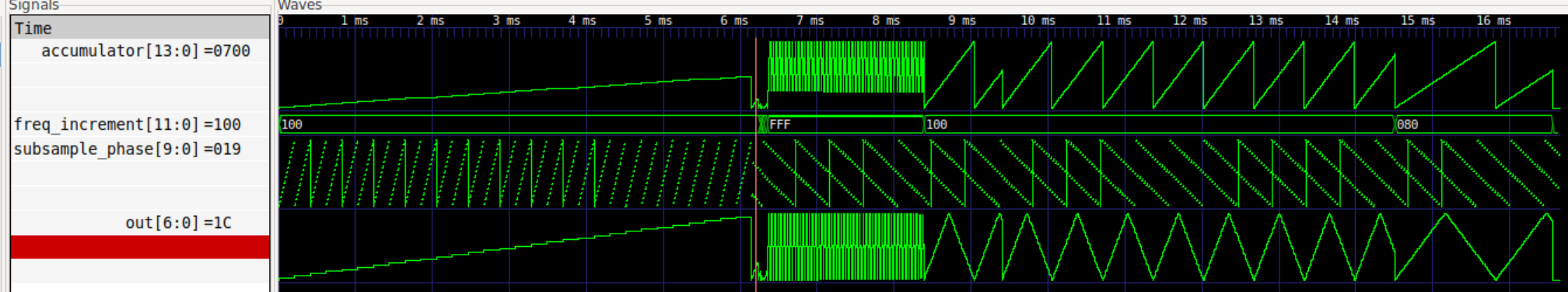Click the 12 ms mark on time ruler
Viewport: 1568px width, 292px height.
click(x=1190, y=21)
